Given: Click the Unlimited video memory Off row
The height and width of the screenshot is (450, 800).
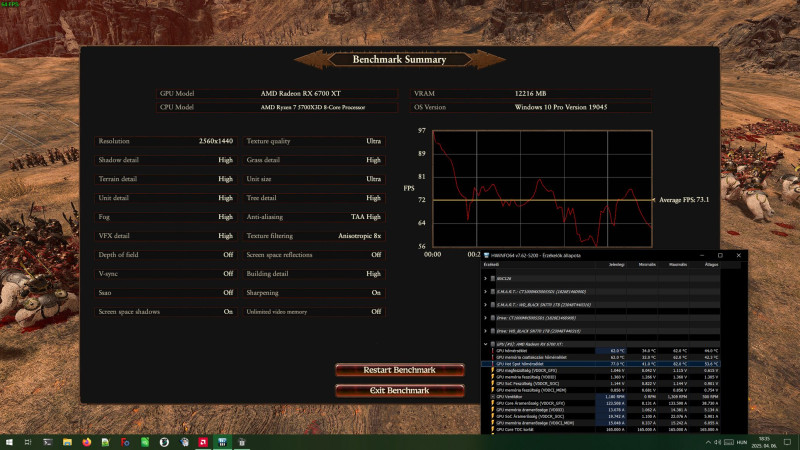Looking at the screenshot, I should (314, 311).
